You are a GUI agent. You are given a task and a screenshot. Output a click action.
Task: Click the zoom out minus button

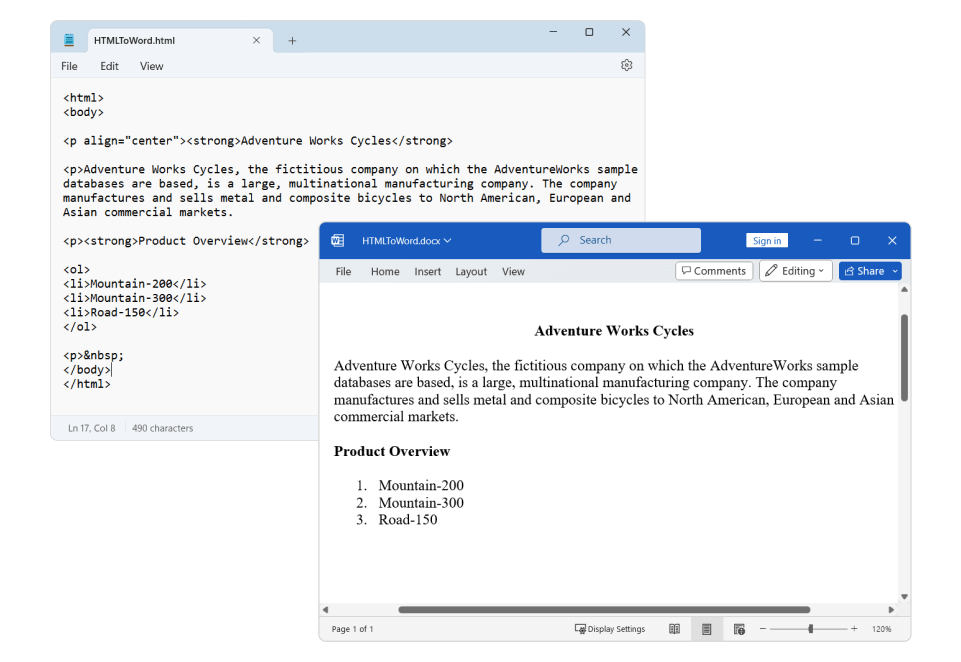click(x=763, y=629)
